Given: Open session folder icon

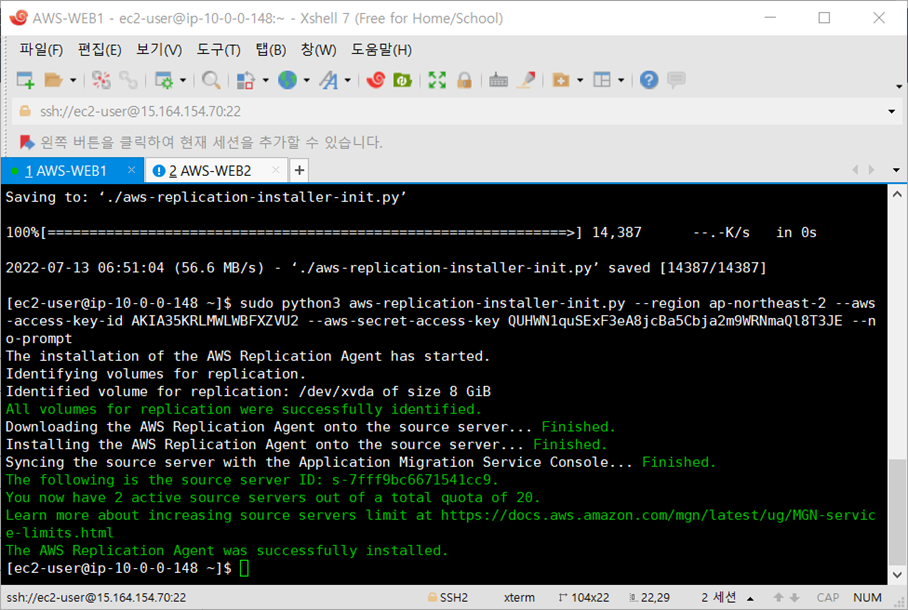Looking at the screenshot, I should tap(53, 80).
